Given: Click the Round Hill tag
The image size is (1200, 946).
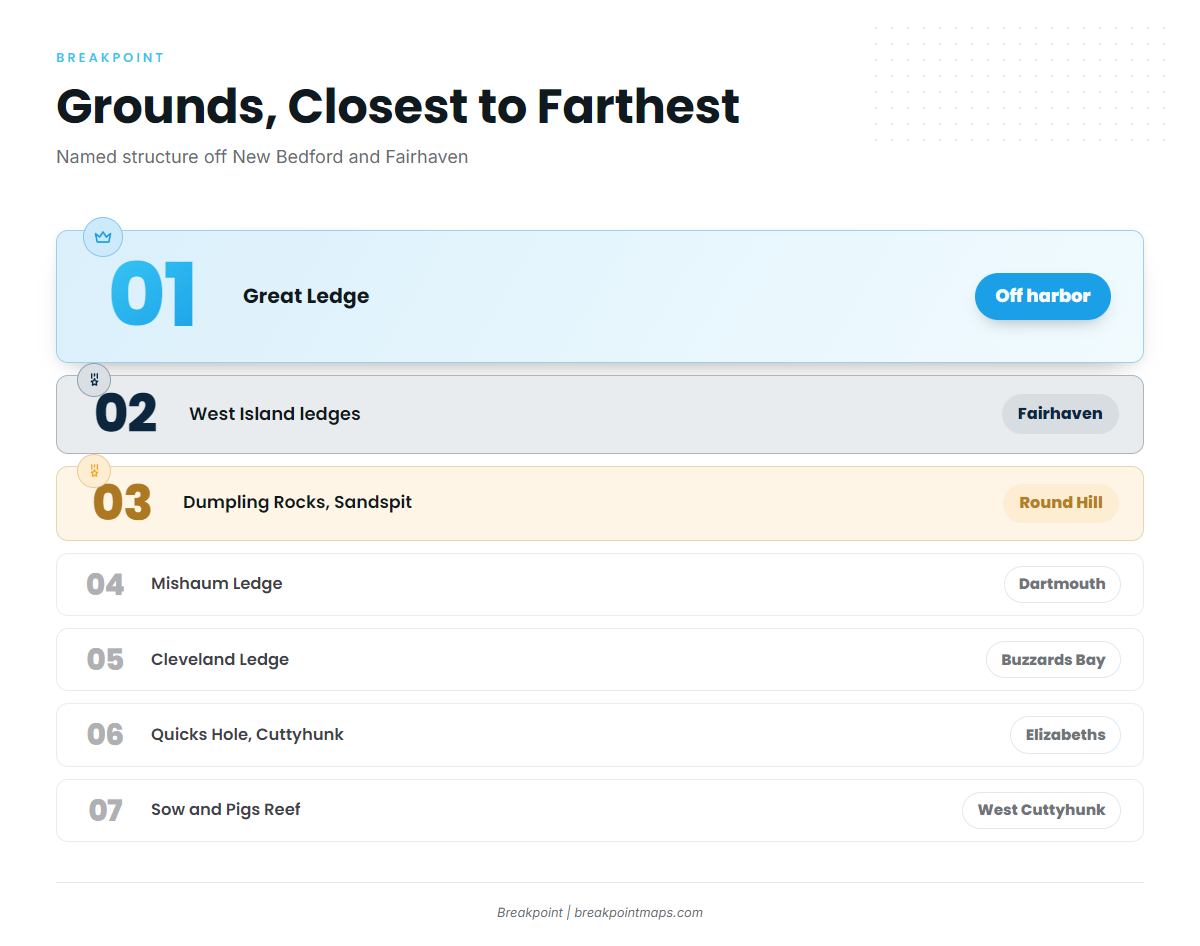Looking at the screenshot, I should click(1061, 503).
